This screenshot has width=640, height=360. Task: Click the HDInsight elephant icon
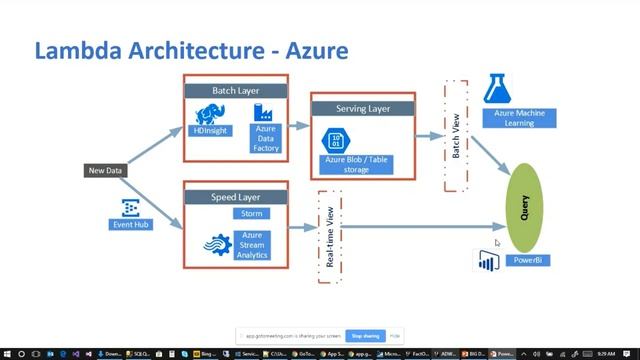[210, 114]
